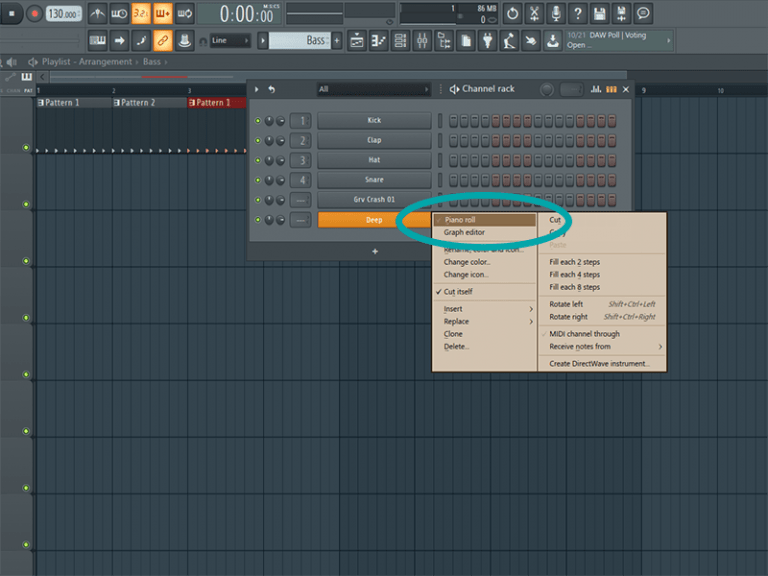Open the audio editor scissors icon
The height and width of the screenshot is (576, 768).
pos(534,13)
